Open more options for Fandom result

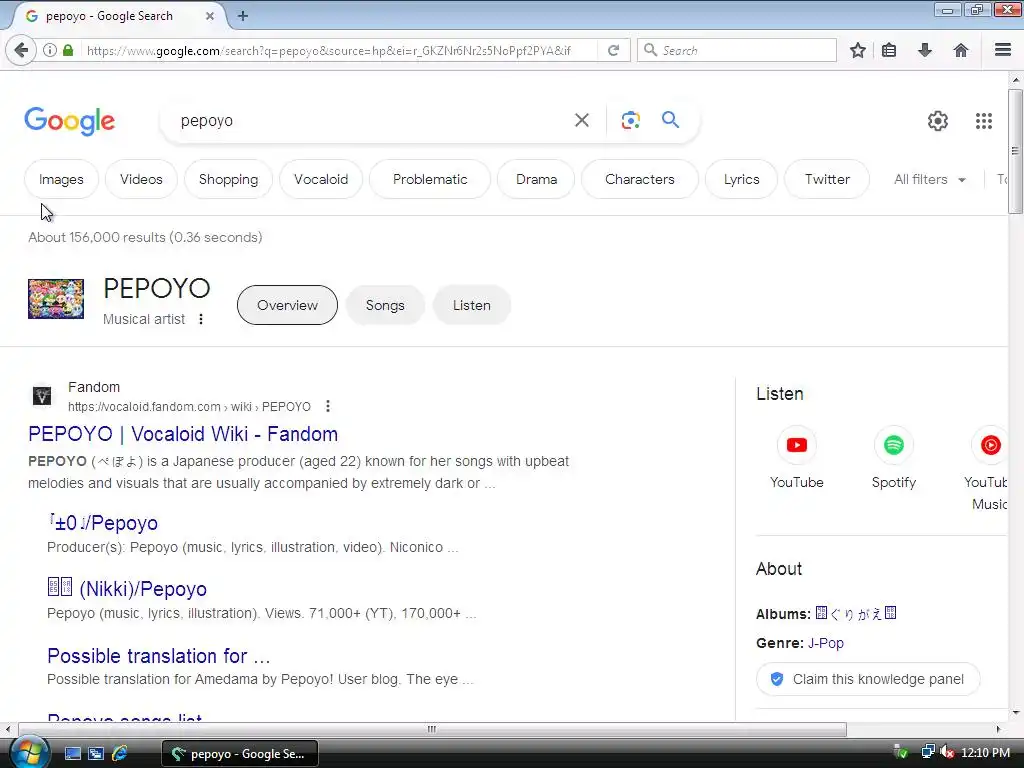[x=328, y=407]
